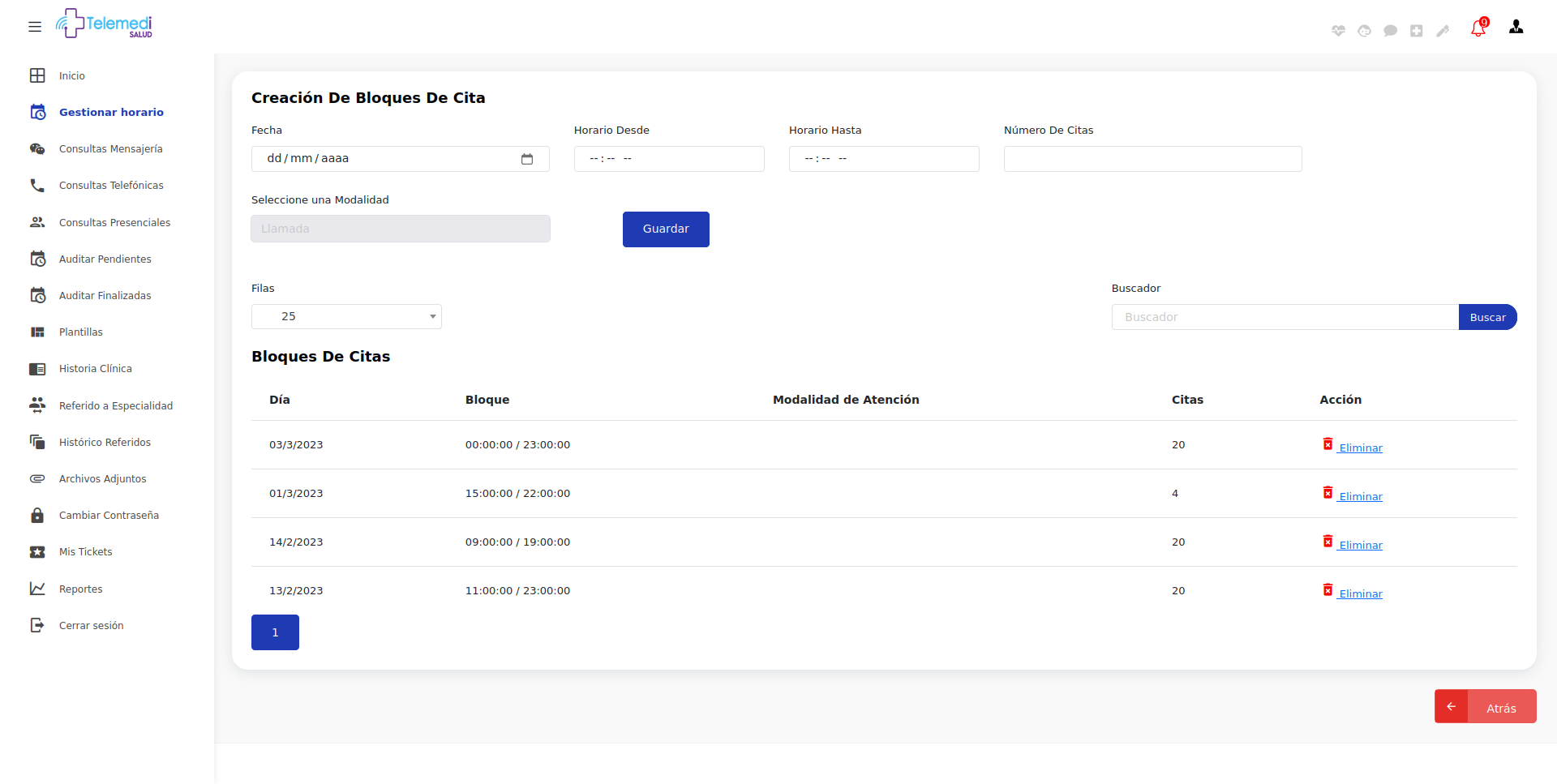Open Historia Clínica from the sidebar
Viewport: 1557px width, 784px height.
coord(95,368)
